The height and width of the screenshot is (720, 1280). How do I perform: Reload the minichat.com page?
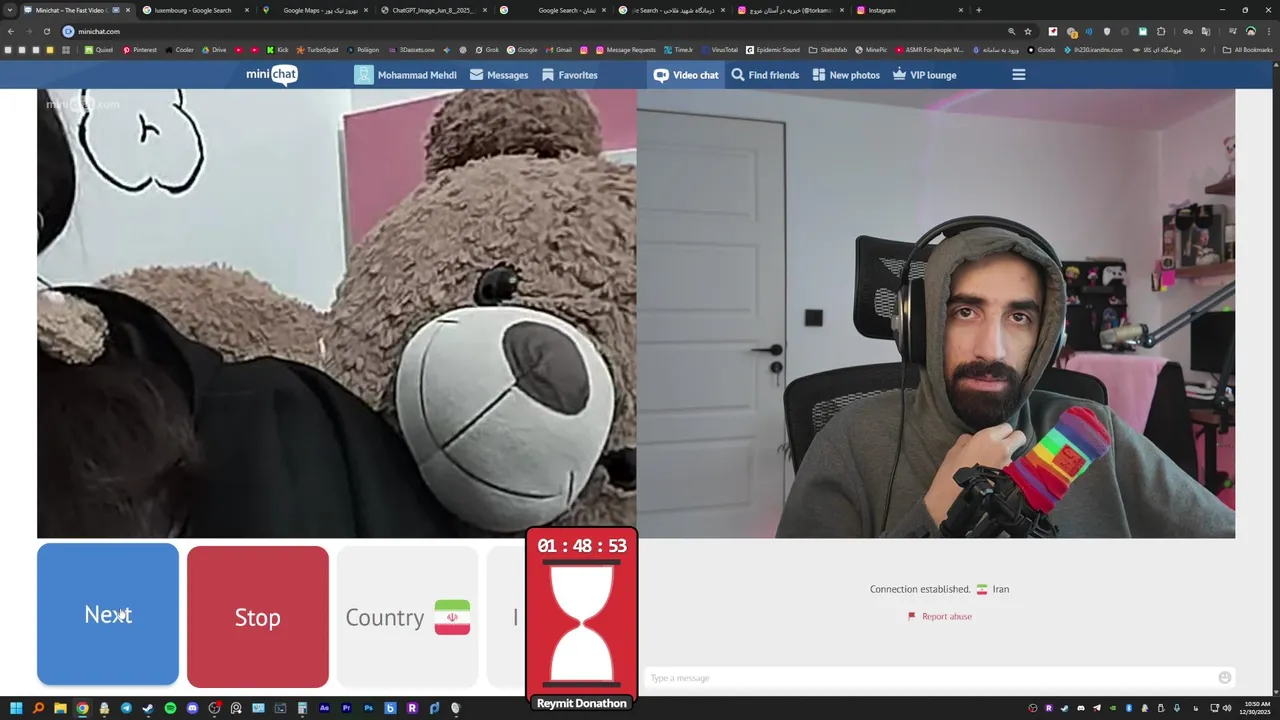point(46,31)
